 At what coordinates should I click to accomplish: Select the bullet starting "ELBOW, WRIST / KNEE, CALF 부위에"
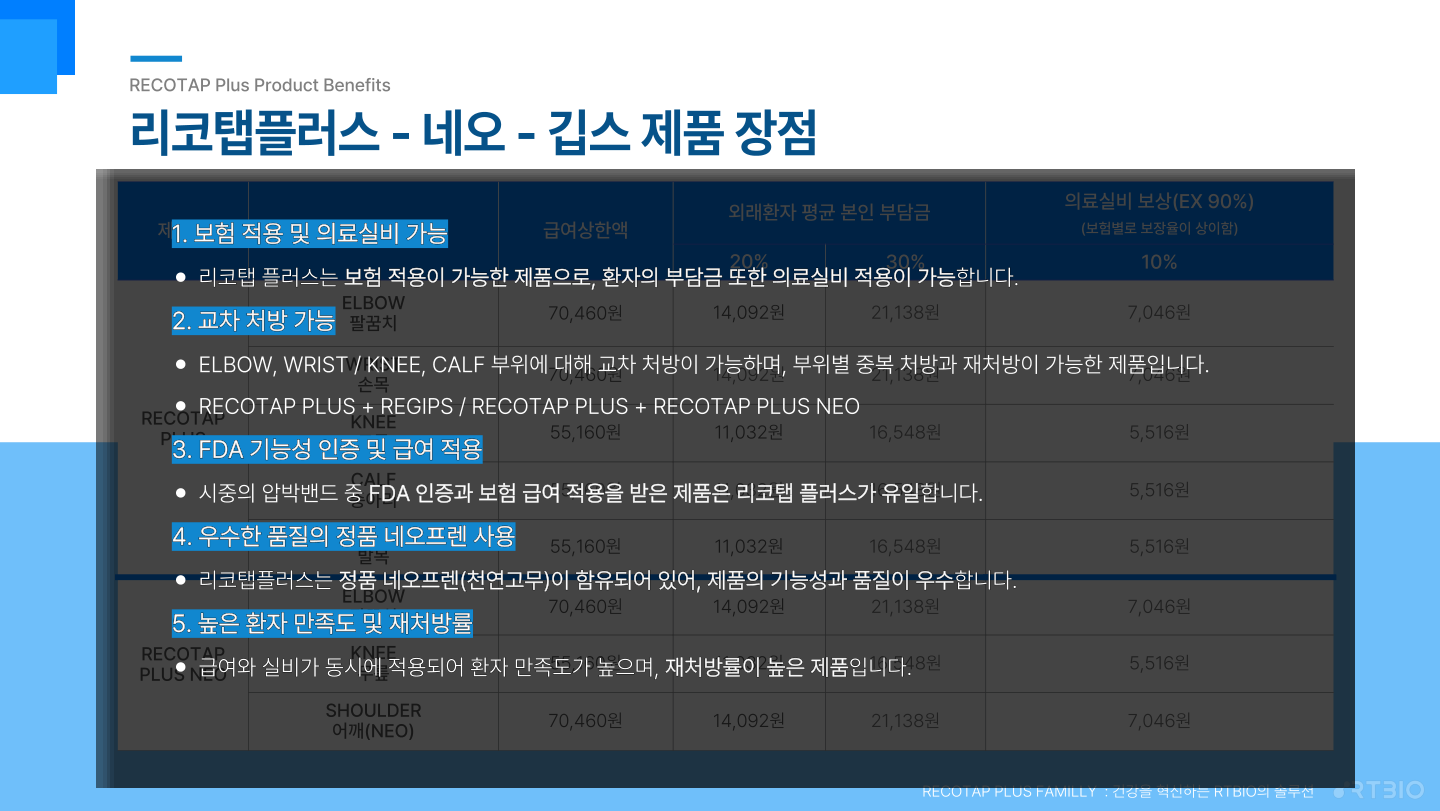pos(692,365)
